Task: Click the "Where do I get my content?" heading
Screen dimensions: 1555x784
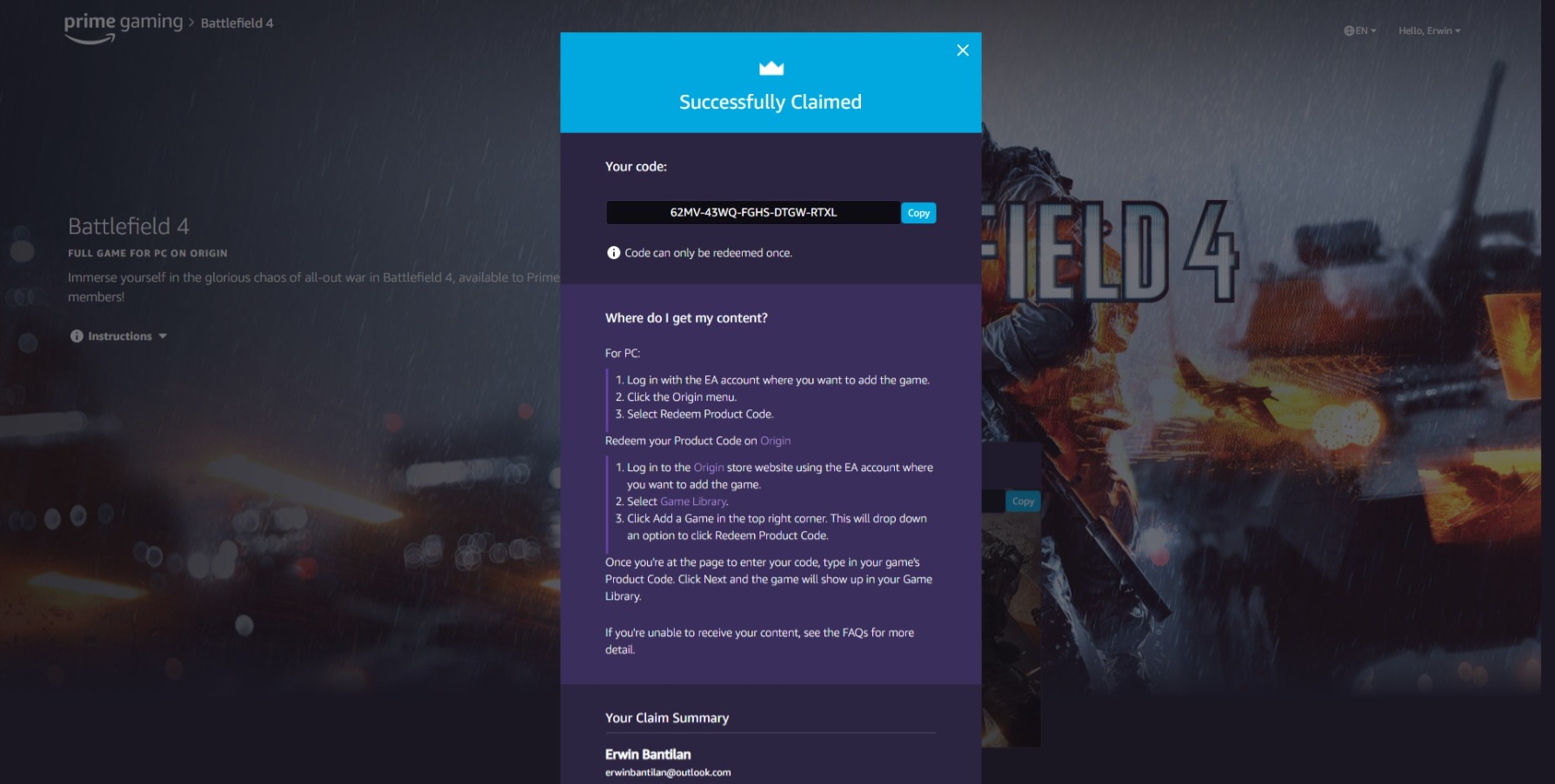Action: tap(686, 318)
